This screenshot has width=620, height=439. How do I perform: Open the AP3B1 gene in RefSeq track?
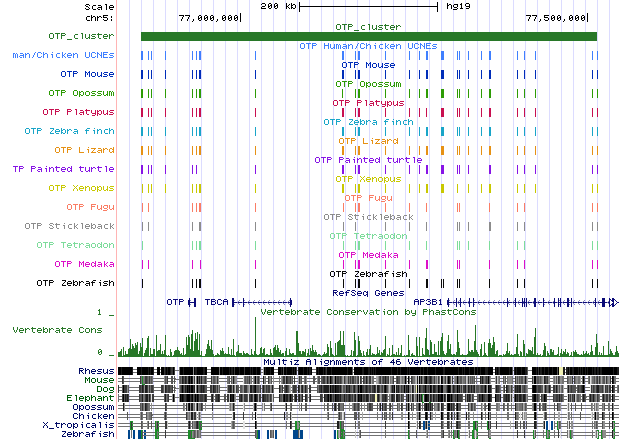pyautogui.click(x=530, y=301)
